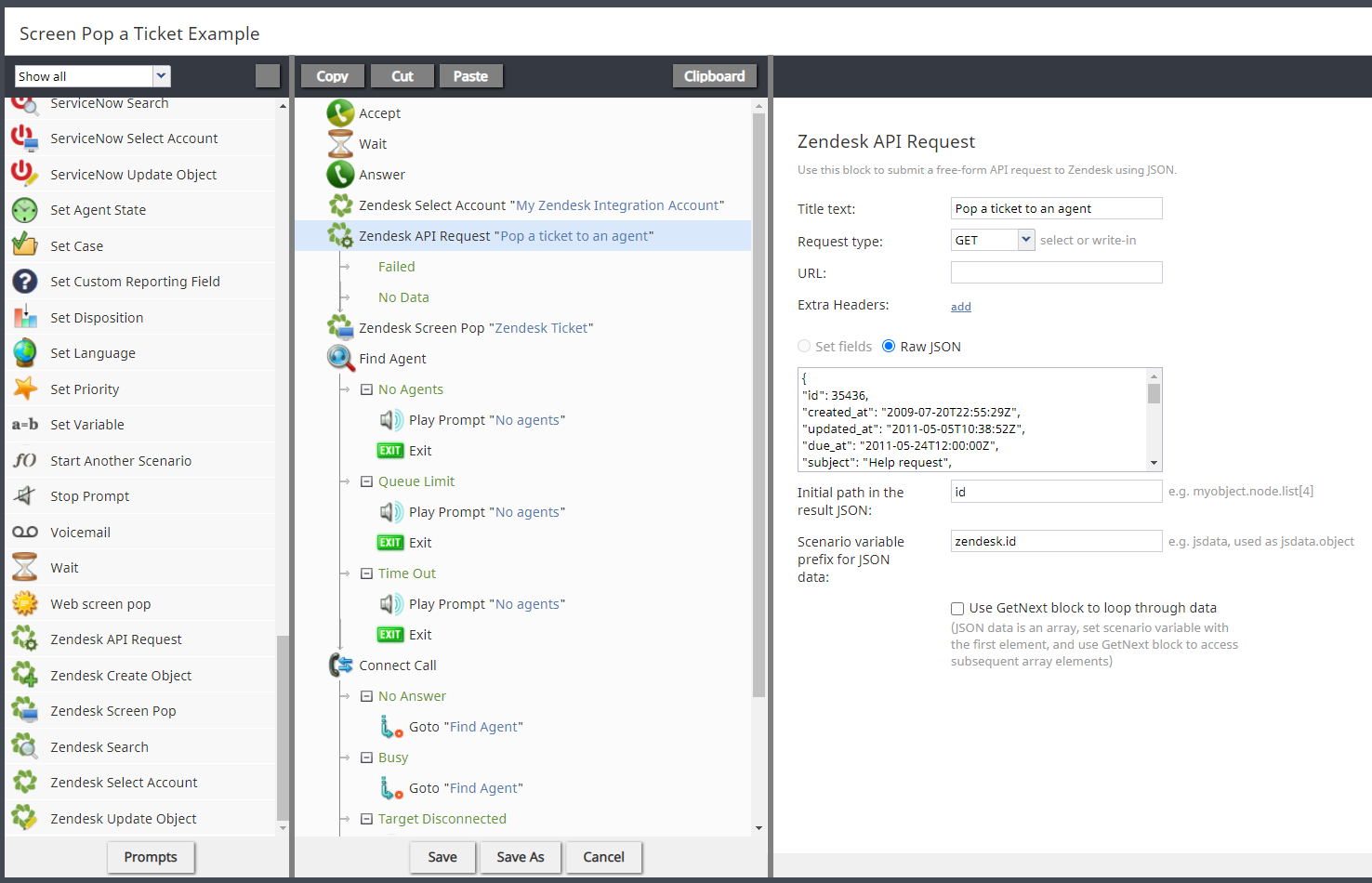Image resolution: width=1372 pixels, height=883 pixels.
Task: Click the Set Language globe icon
Action: click(x=24, y=353)
